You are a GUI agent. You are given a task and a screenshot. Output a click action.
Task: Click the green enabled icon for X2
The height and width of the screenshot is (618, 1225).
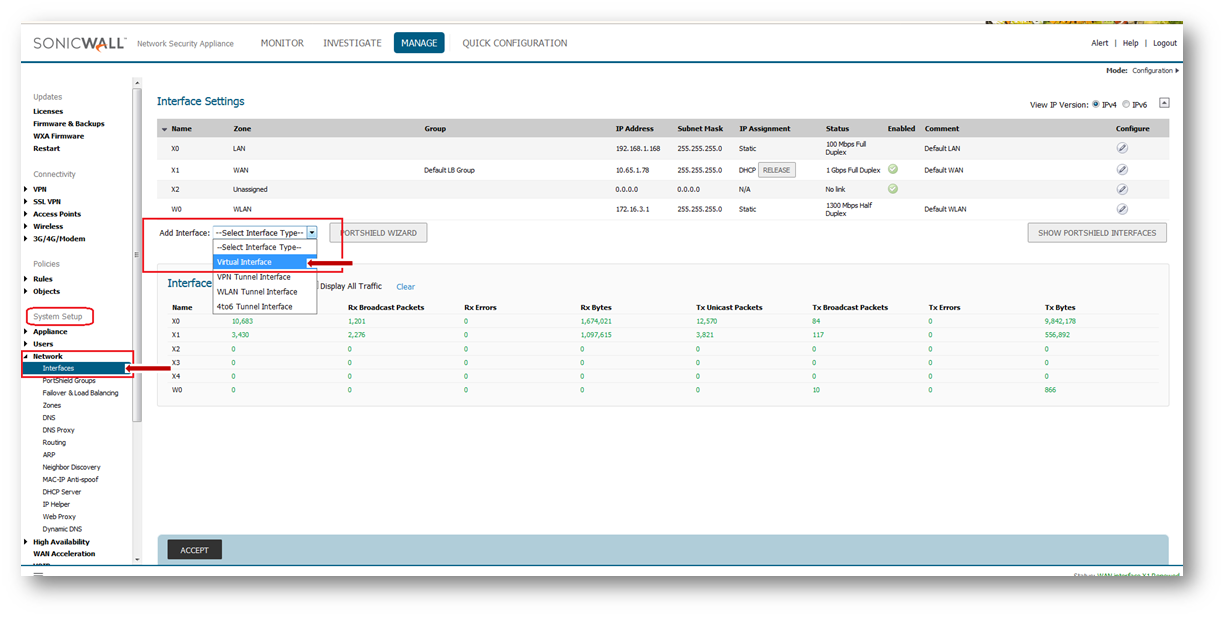(892, 188)
